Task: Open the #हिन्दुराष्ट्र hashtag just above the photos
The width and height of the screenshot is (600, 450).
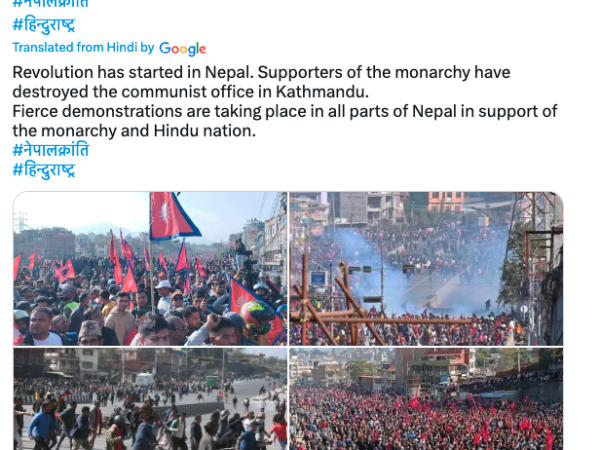Action: click(x=44, y=170)
